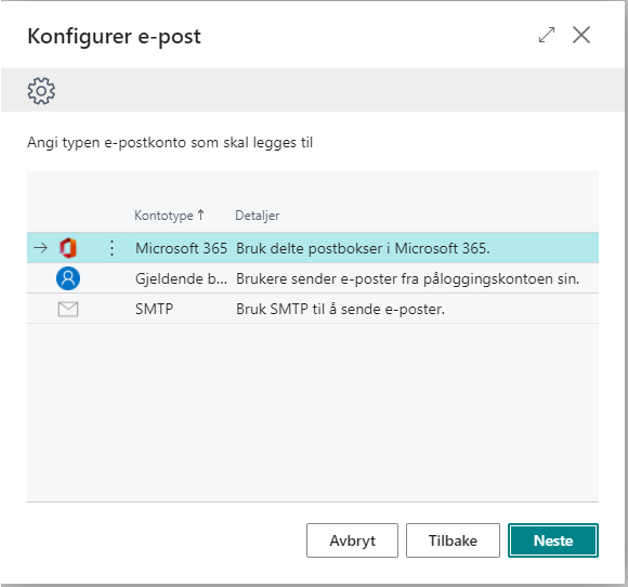628x587 pixels.
Task: Click the gear settings icon
Action: [41, 92]
